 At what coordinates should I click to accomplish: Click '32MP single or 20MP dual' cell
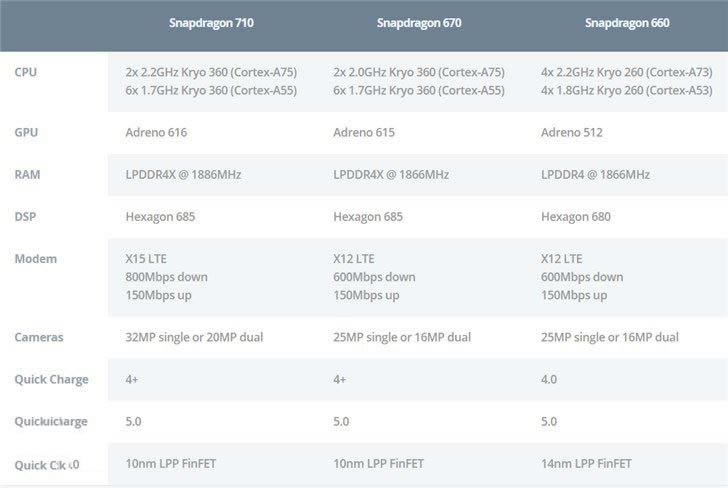point(194,337)
